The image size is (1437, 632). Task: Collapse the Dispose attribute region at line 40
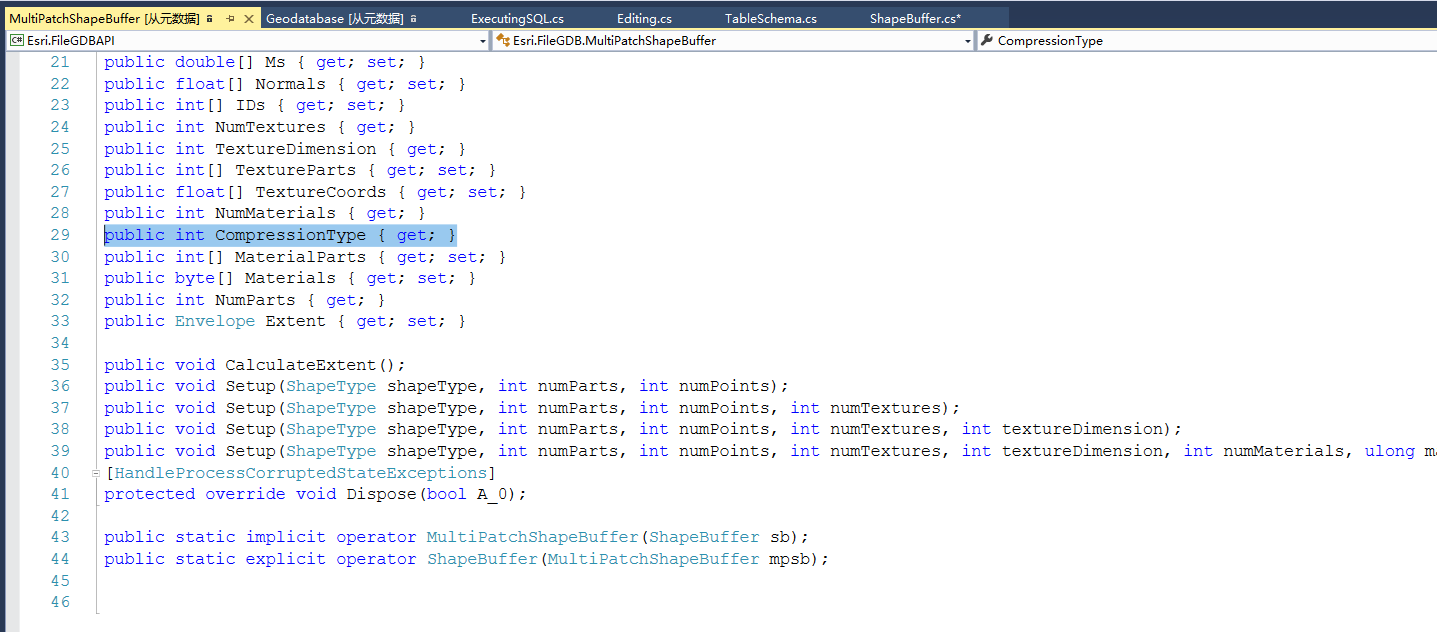(96, 473)
